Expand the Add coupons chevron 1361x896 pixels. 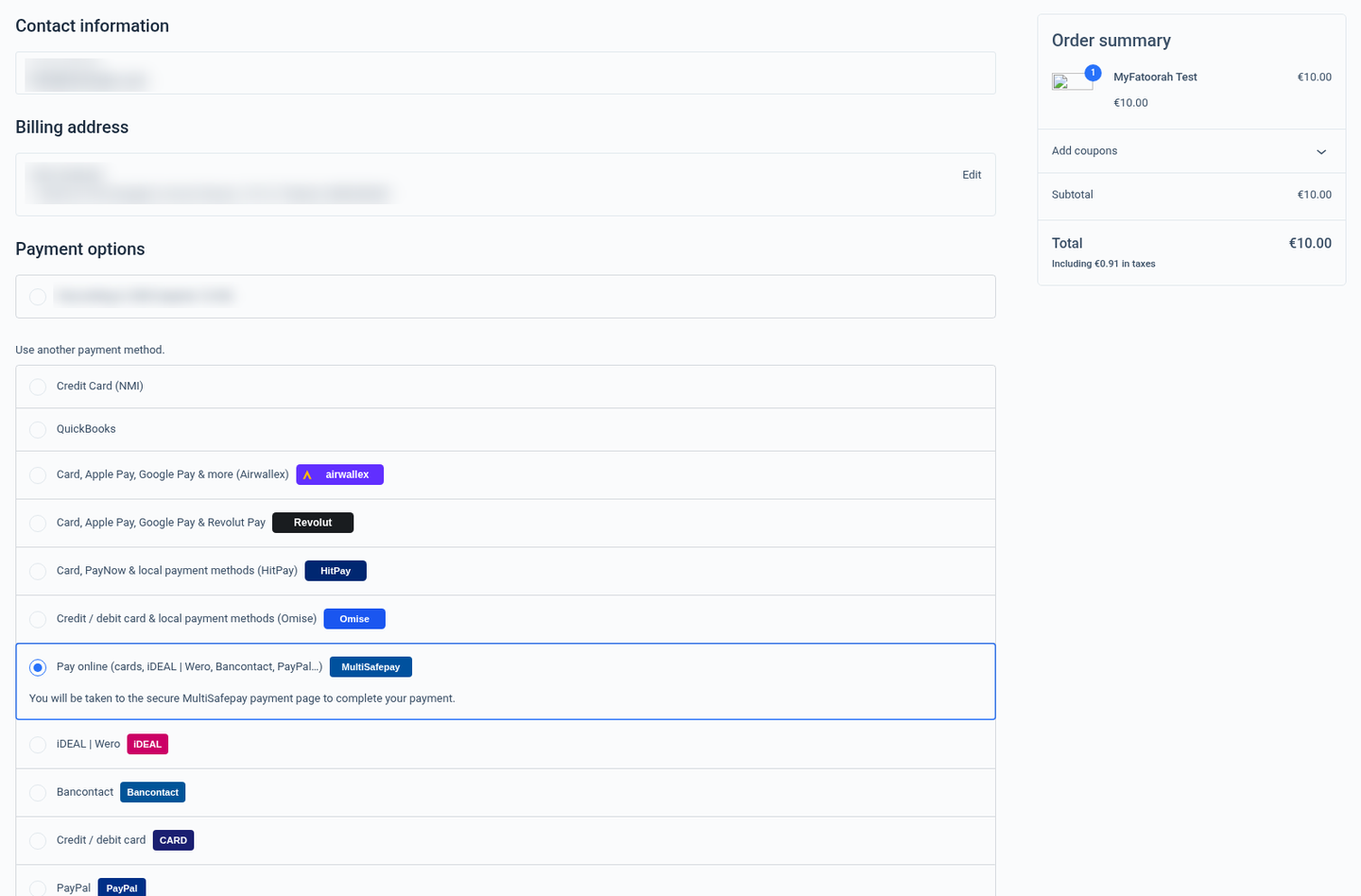click(1321, 152)
